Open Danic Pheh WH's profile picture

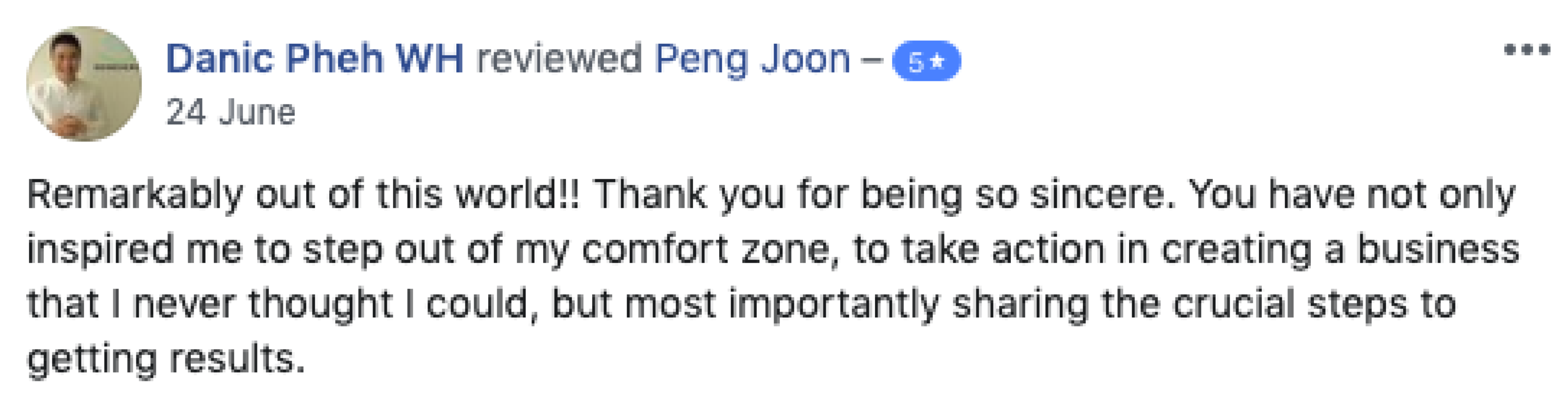click(x=84, y=84)
